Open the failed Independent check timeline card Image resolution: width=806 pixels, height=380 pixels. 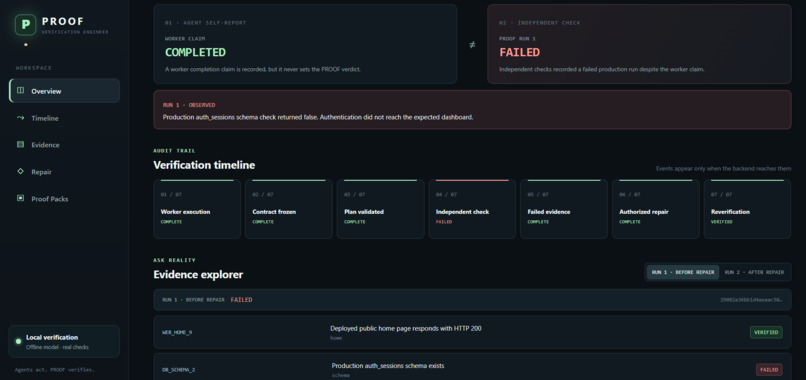(x=472, y=209)
